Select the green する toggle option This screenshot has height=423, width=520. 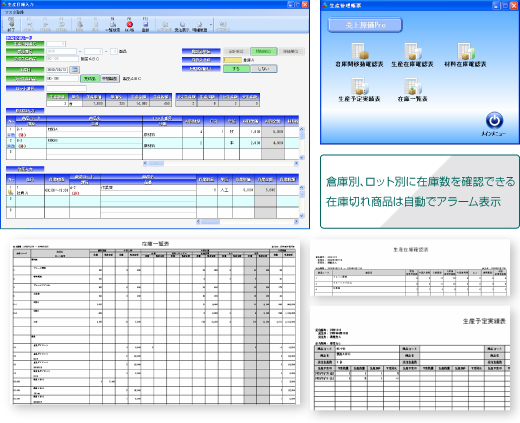(236, 69)
